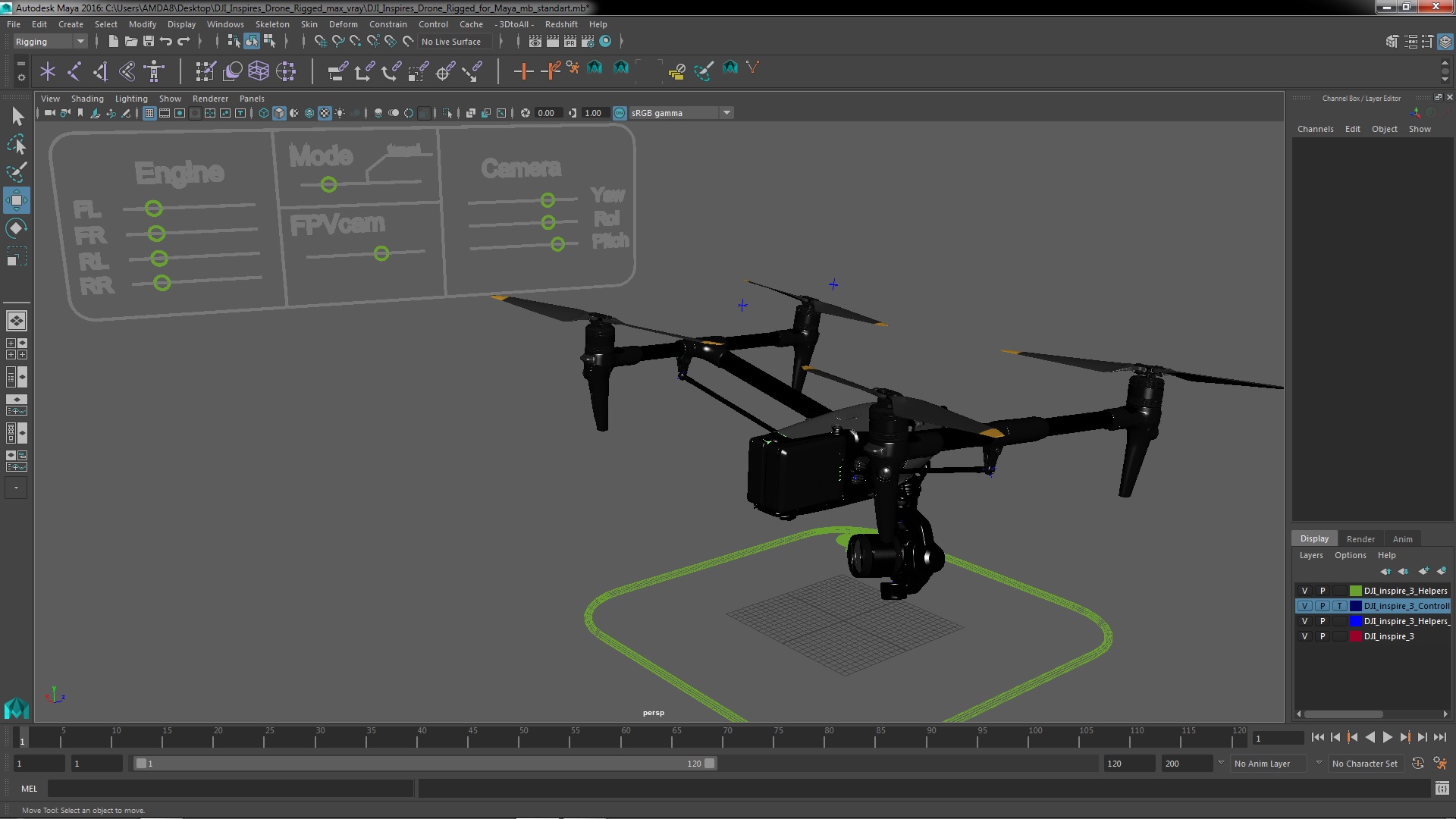Click the Create Locator shelf icon

tap(48, 71)
